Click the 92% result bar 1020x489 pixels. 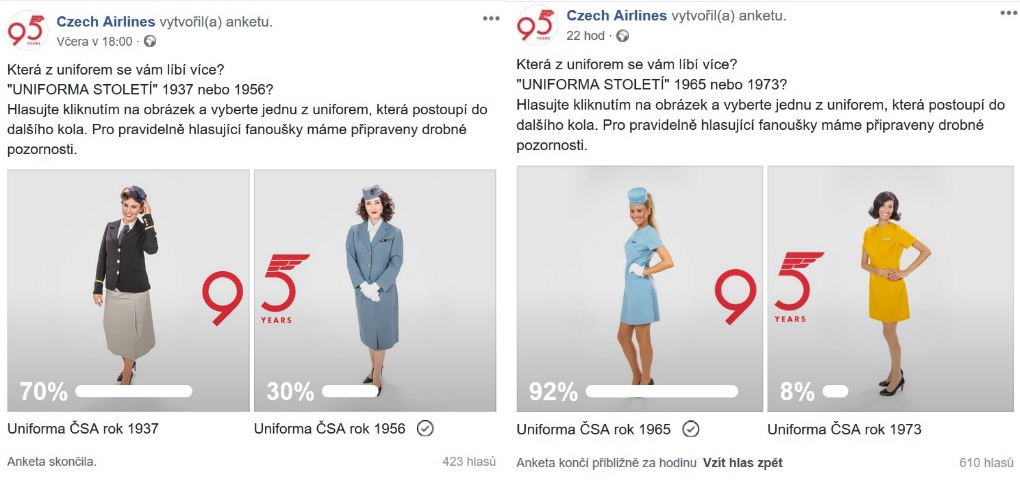[x=662, y=391]
